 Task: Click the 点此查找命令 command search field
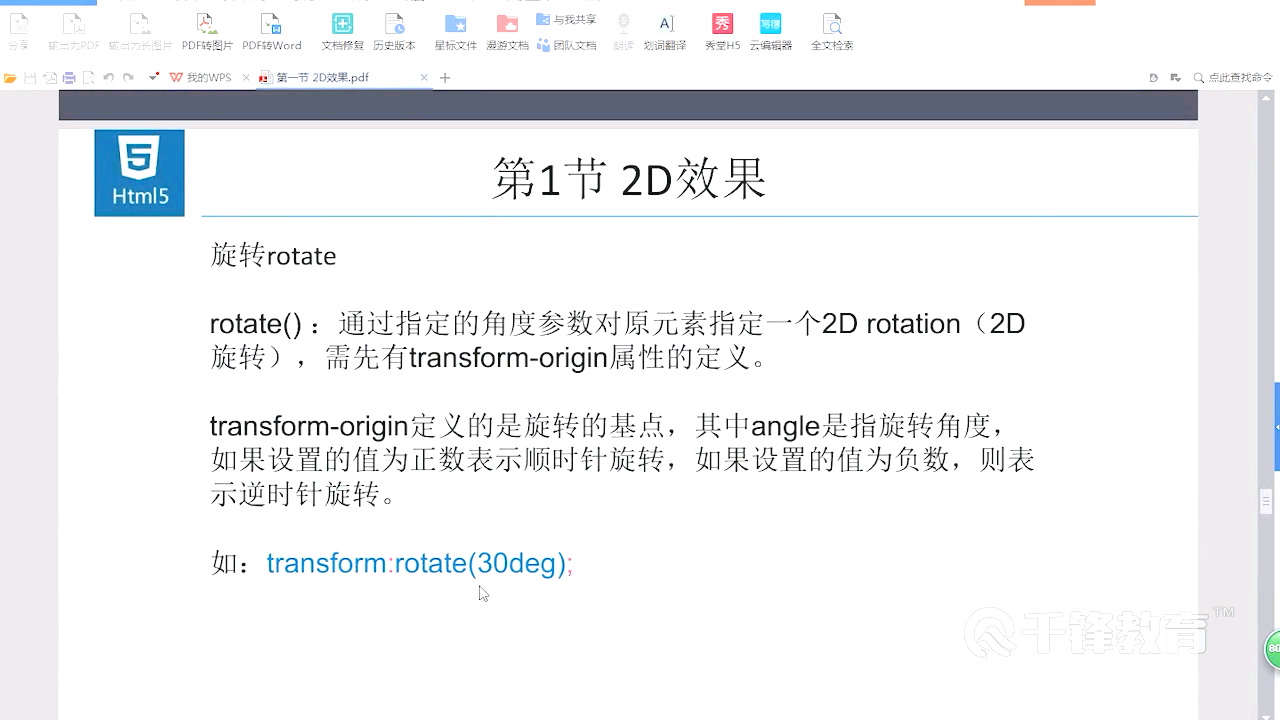tap(1240, 76)
